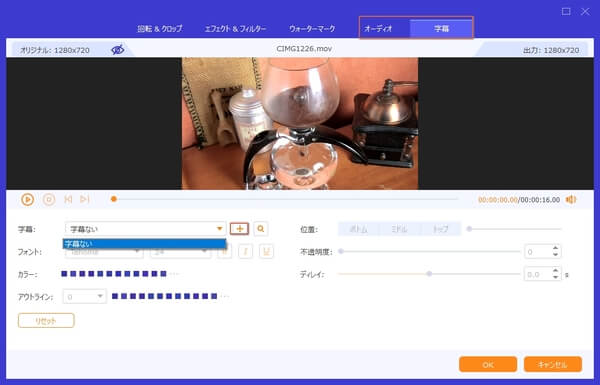Toggle italic subtitle text
The width and height of the screenshot is (600, 385).
pos(246,252)
